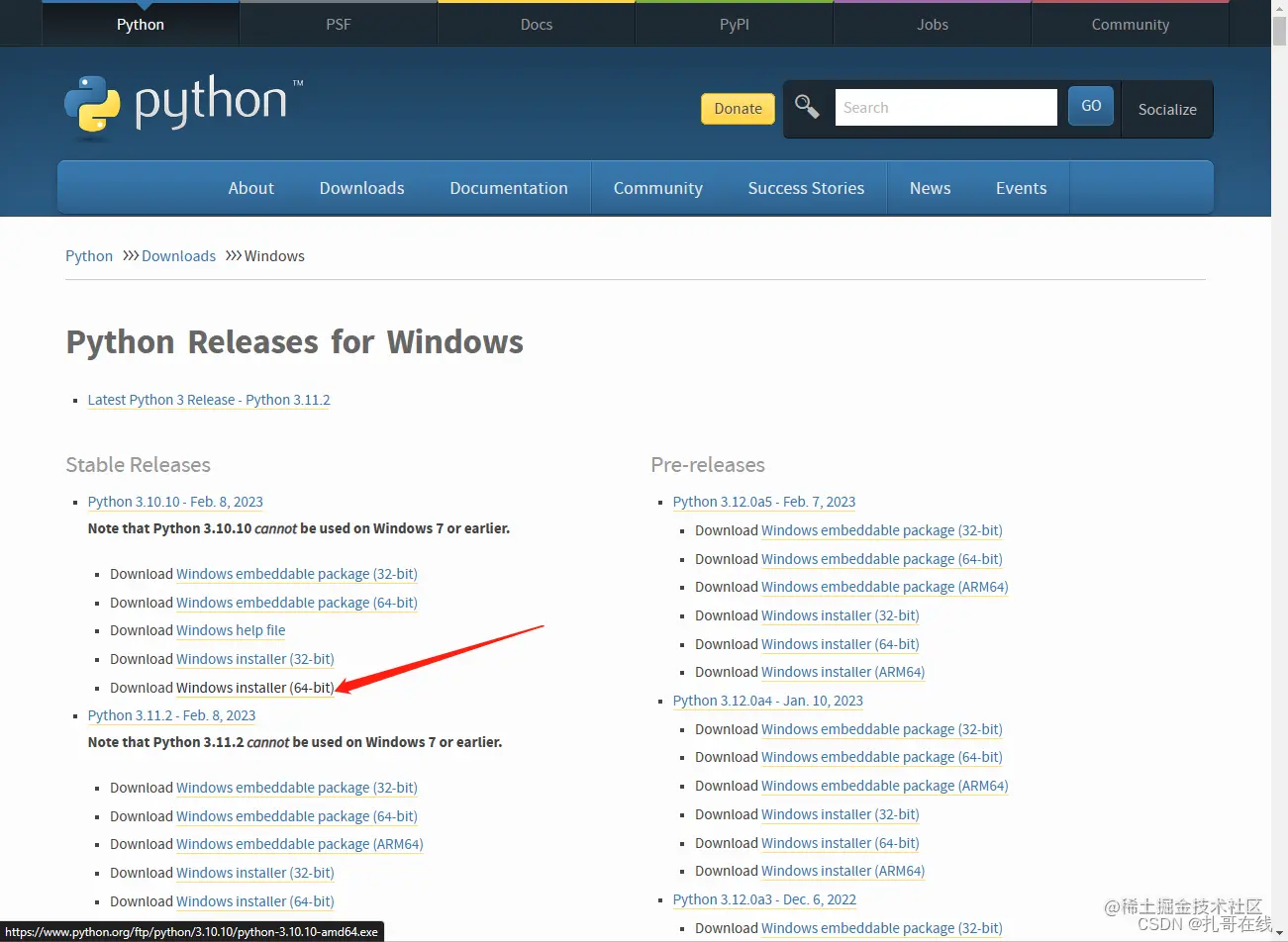Click the scrollbar up arrow

(1279, 8)
